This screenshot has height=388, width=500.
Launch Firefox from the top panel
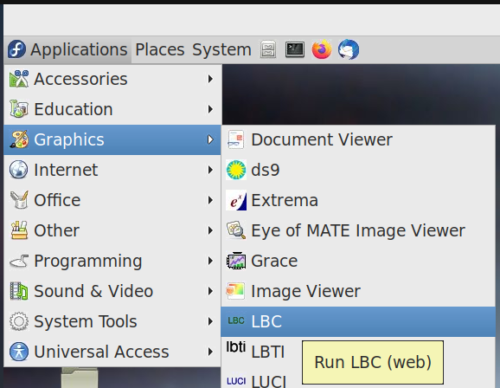pos(322,50)
